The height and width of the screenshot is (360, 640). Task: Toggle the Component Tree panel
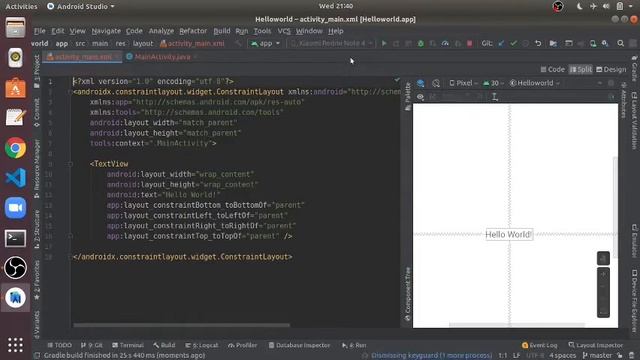point(407,294)
